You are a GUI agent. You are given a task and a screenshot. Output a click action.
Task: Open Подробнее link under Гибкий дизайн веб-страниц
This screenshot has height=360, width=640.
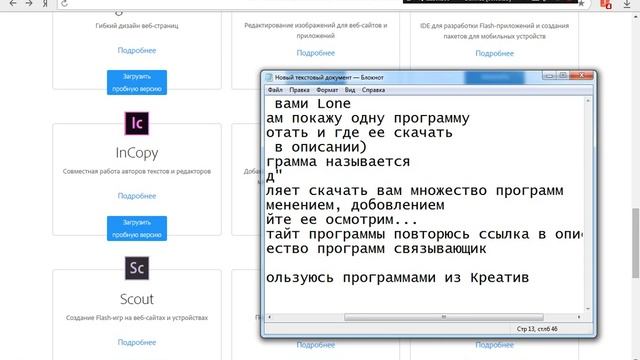137,50
